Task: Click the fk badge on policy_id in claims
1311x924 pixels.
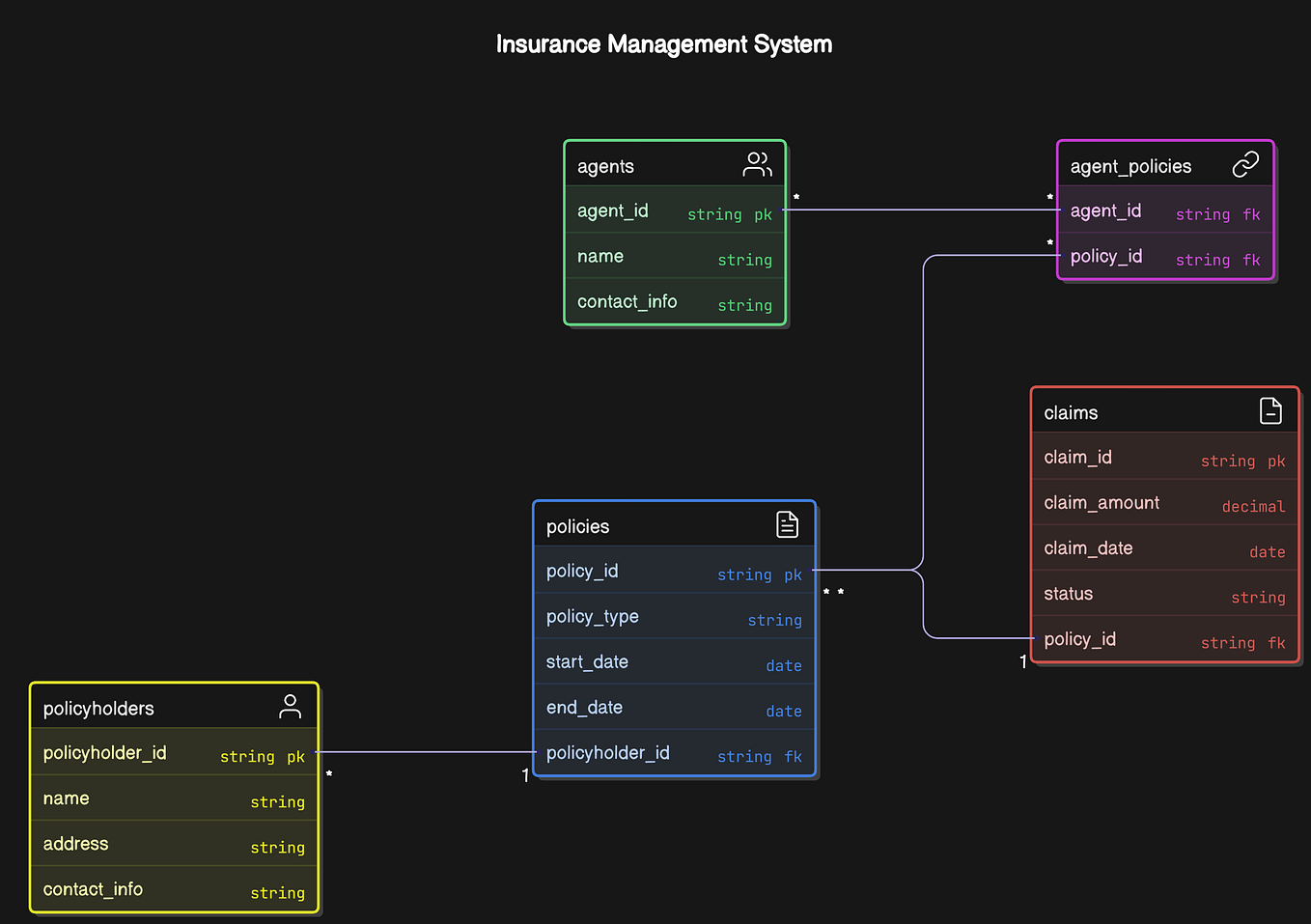Action: click(x=1276, y=642)
